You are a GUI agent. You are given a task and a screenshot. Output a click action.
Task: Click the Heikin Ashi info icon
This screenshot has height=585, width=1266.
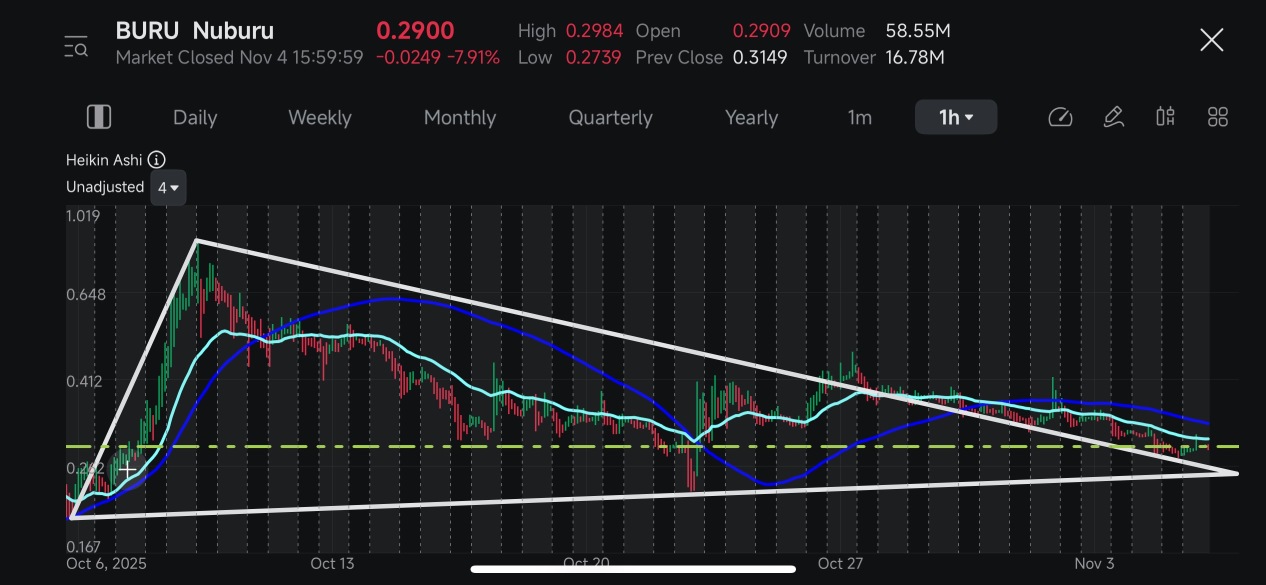tap(157, 160)
